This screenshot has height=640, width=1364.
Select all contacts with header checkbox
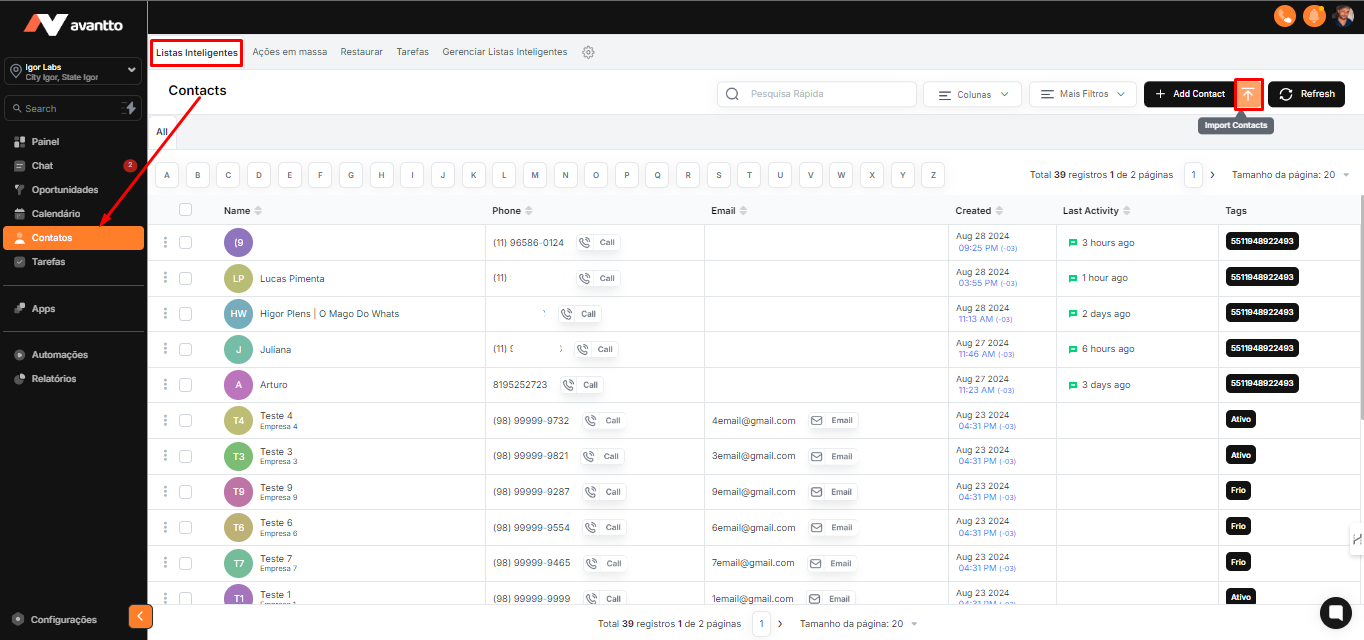click(x=185, y=210)
